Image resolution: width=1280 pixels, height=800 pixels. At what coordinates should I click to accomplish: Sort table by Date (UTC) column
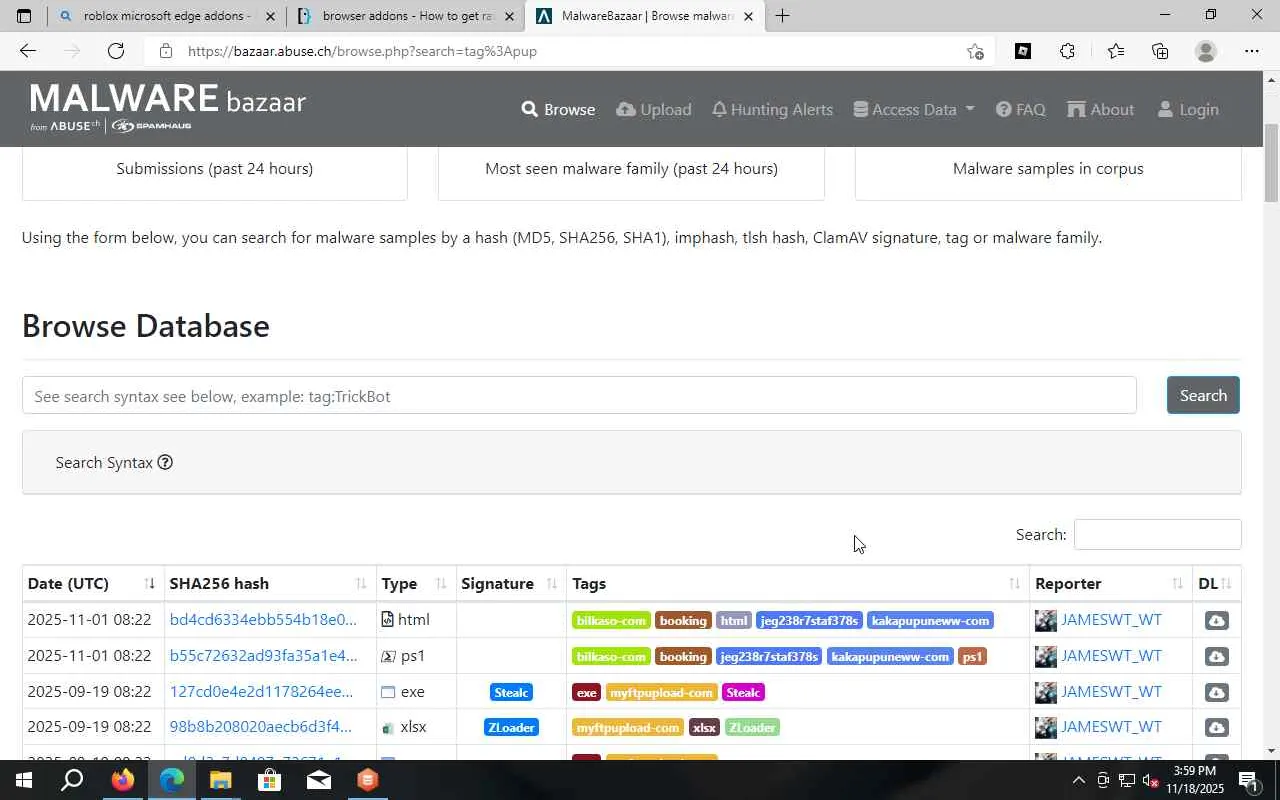[x=93, y=583]
